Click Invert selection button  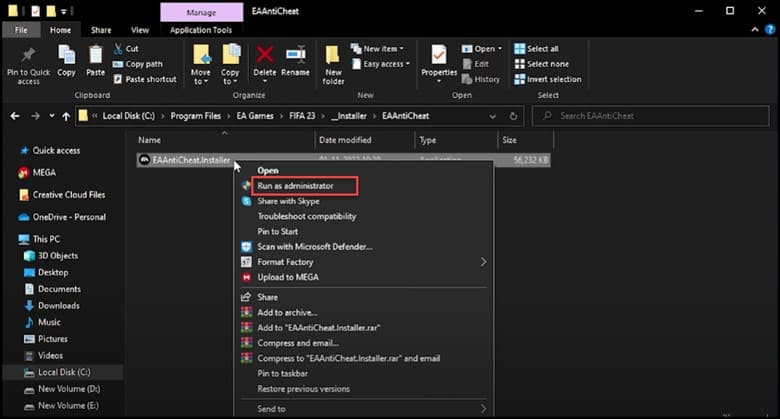[552, 79]
